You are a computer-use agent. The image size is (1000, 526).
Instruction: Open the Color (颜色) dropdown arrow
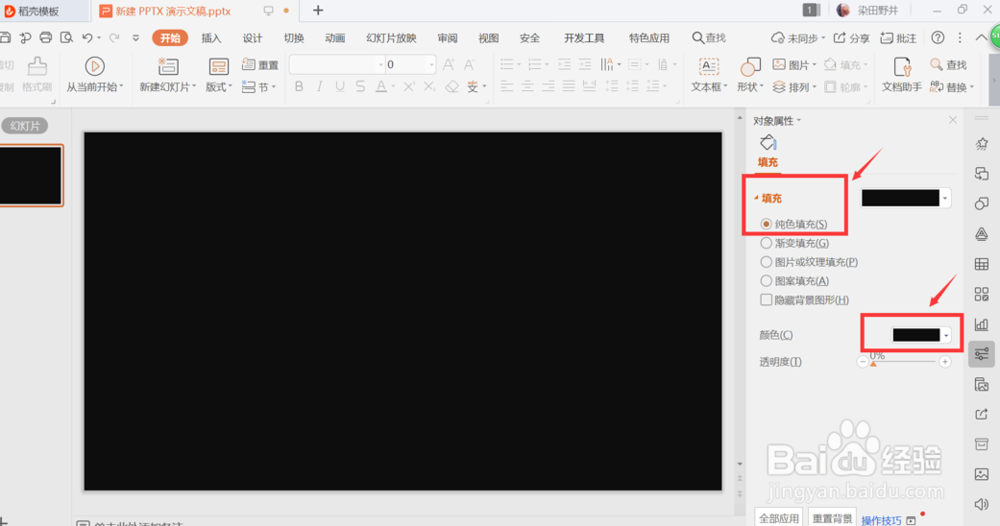pos(946,335)
